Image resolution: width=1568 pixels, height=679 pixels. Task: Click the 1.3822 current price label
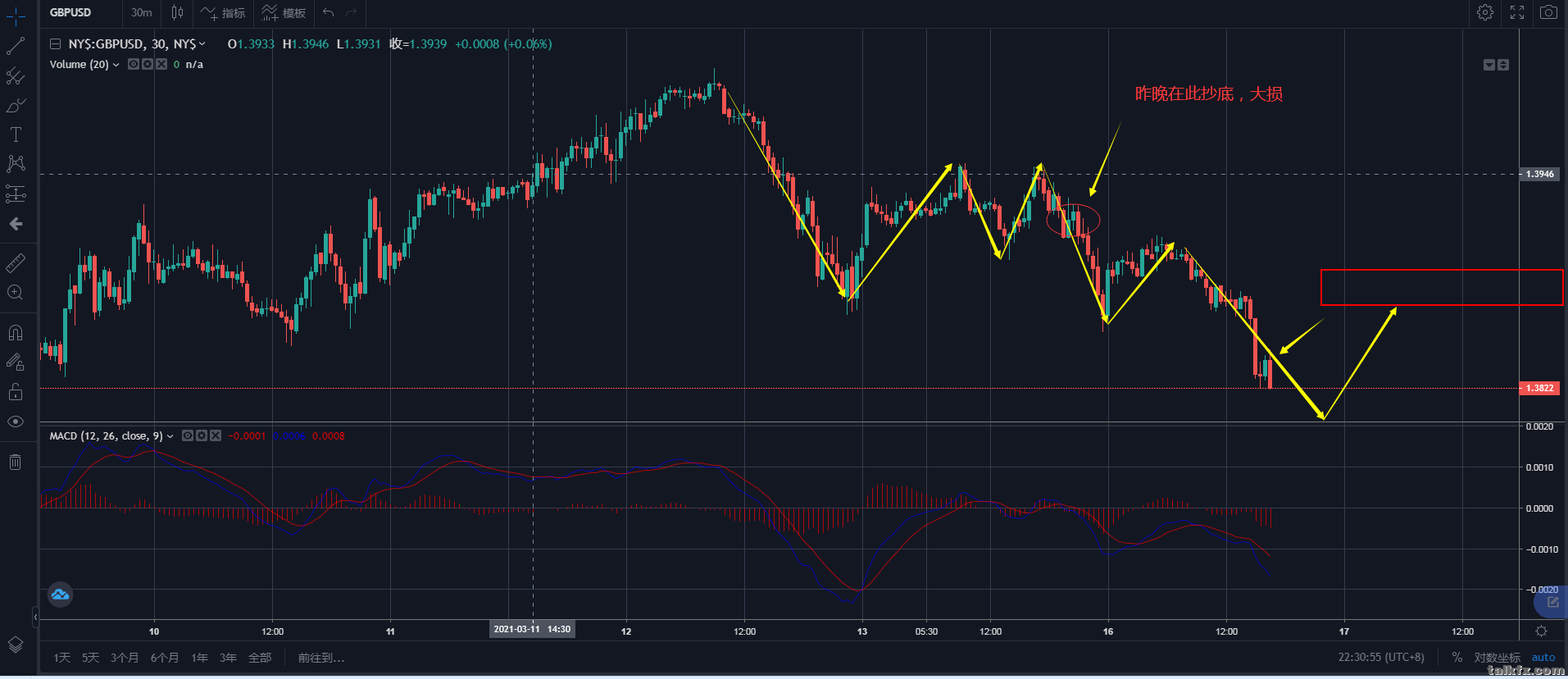point(1538,389)
